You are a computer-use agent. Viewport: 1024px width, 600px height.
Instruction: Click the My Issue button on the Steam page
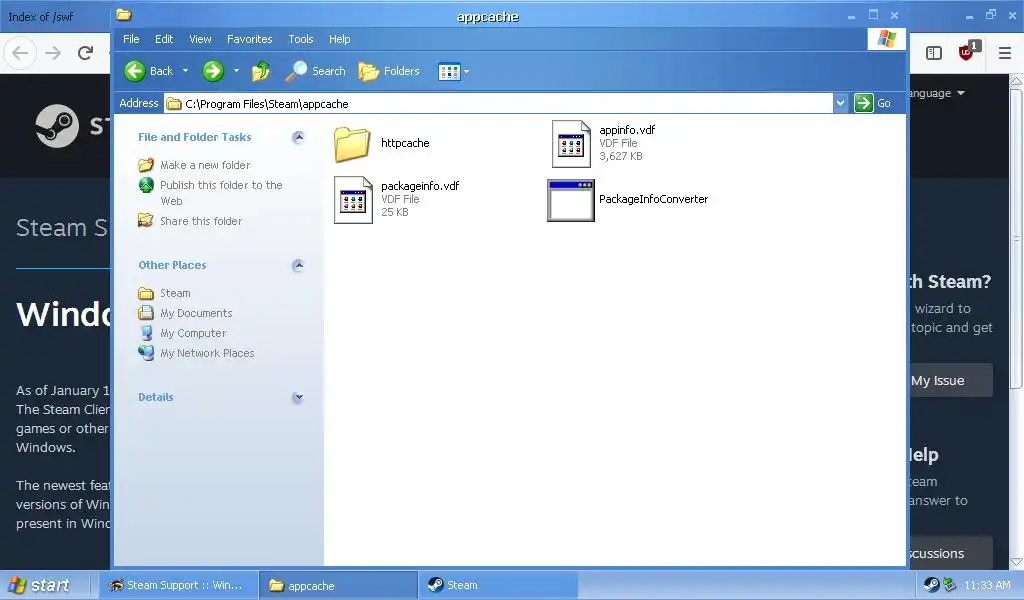951,381
